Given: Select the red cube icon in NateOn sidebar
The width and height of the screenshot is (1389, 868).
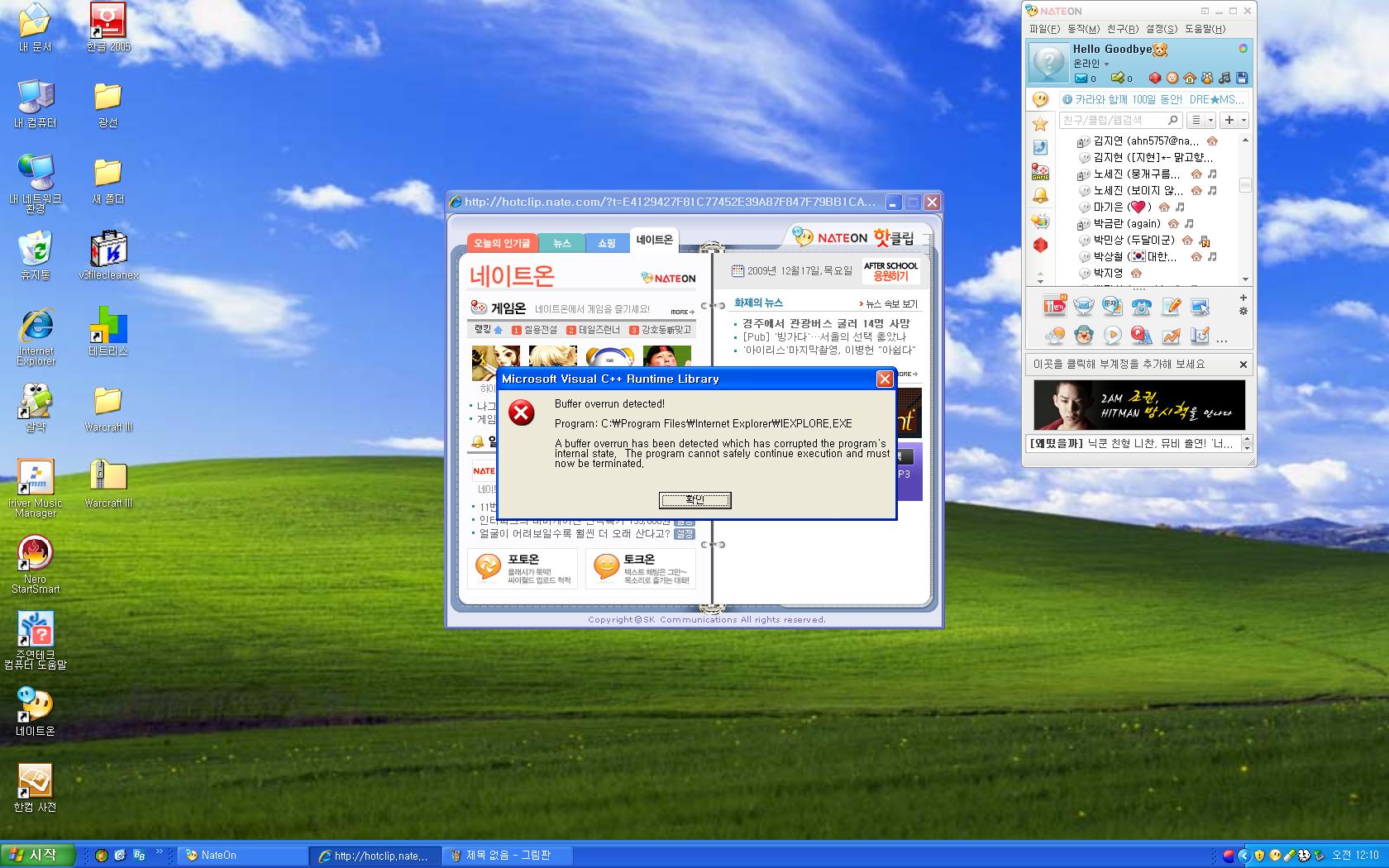Looking at the screenshot, I should [1040, 245].
